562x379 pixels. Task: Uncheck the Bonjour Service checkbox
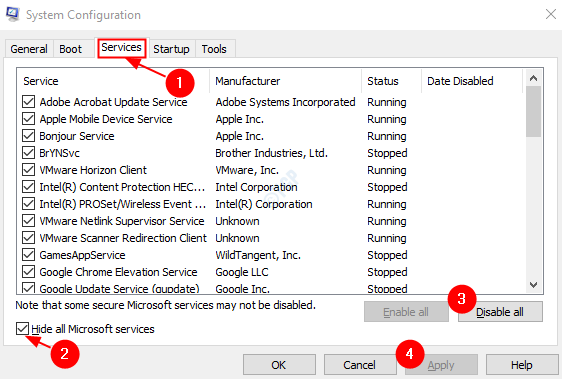coord(28,136)
